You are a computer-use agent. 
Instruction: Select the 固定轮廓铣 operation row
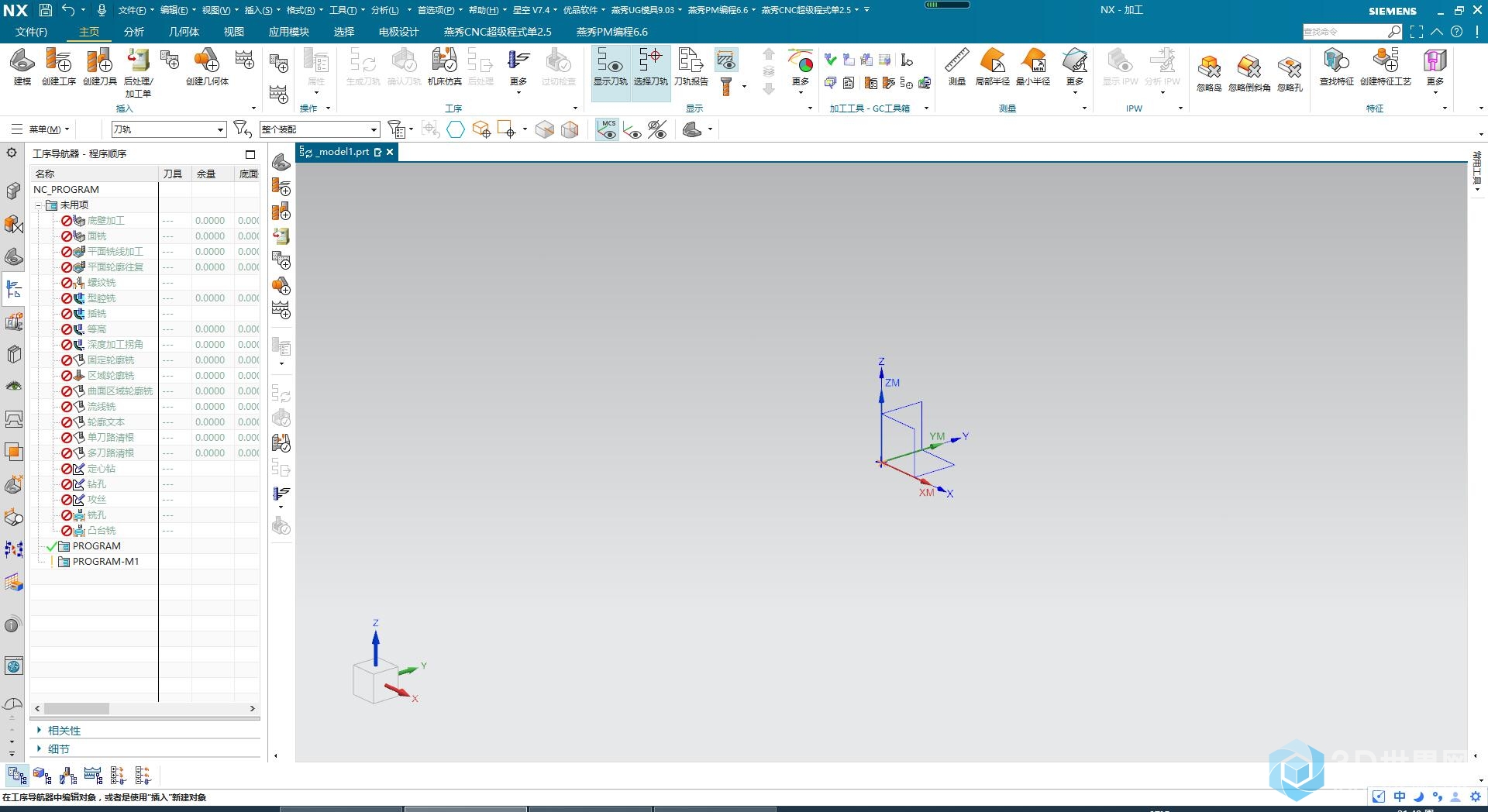click(110, 360)
